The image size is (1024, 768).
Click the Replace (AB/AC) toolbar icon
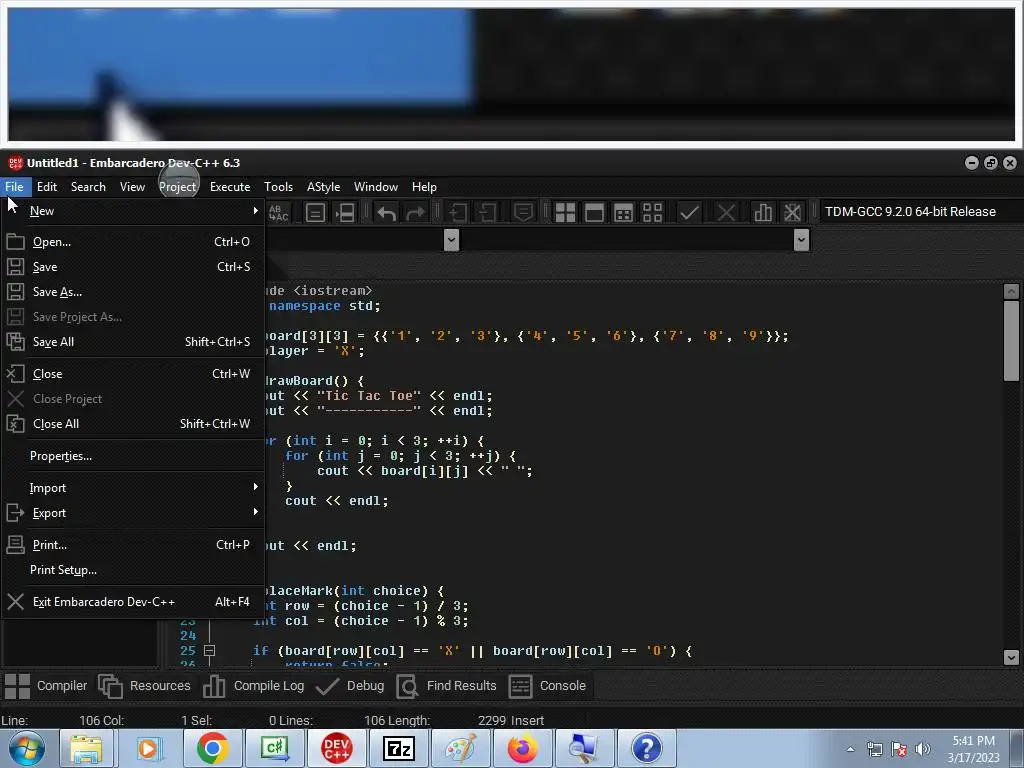coord(279,212)
